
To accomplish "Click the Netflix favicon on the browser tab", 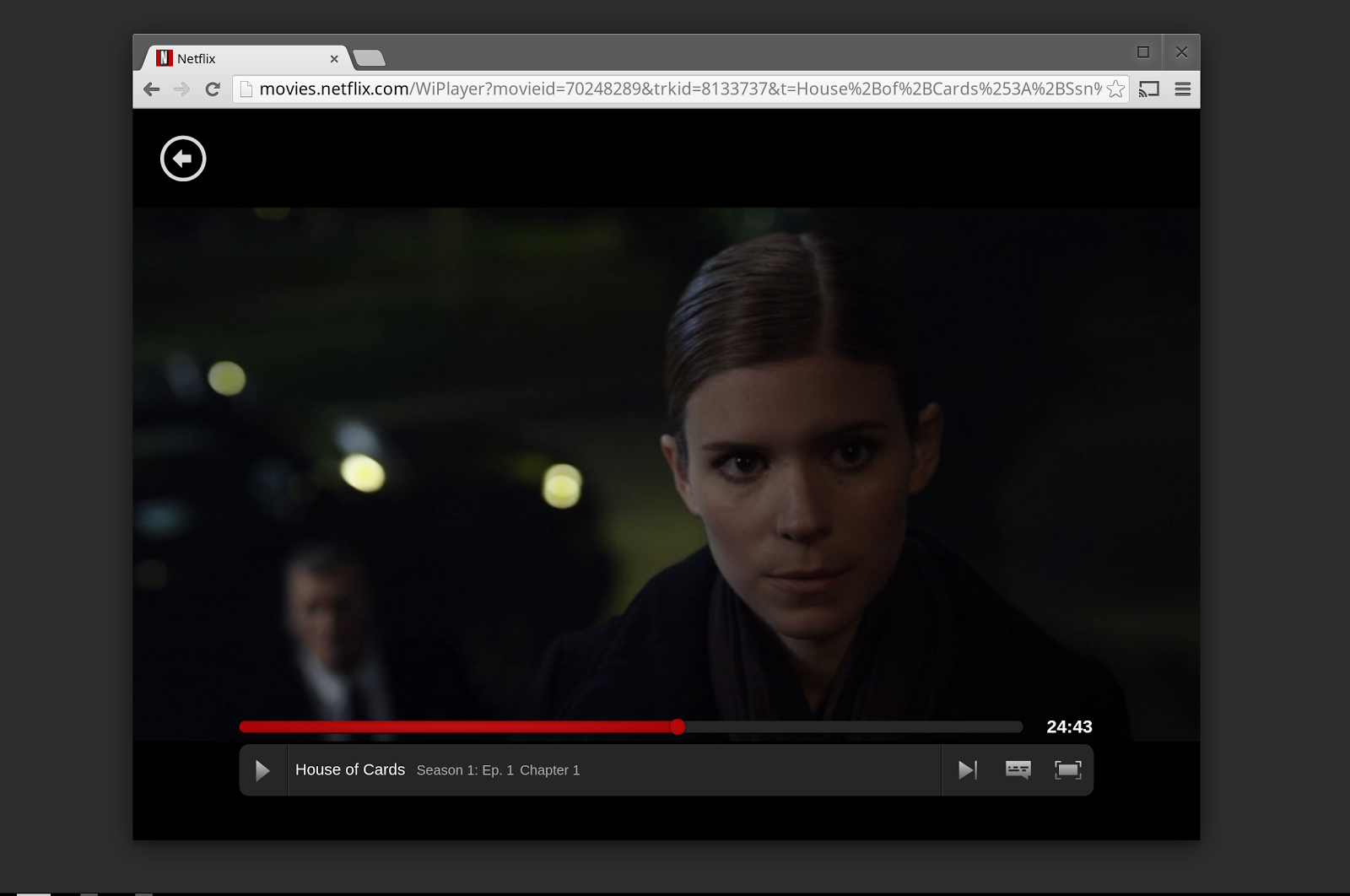I will (x=164, y=57).
